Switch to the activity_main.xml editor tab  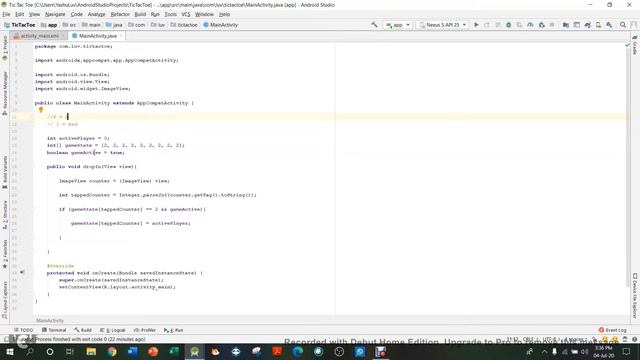point(39,36)
